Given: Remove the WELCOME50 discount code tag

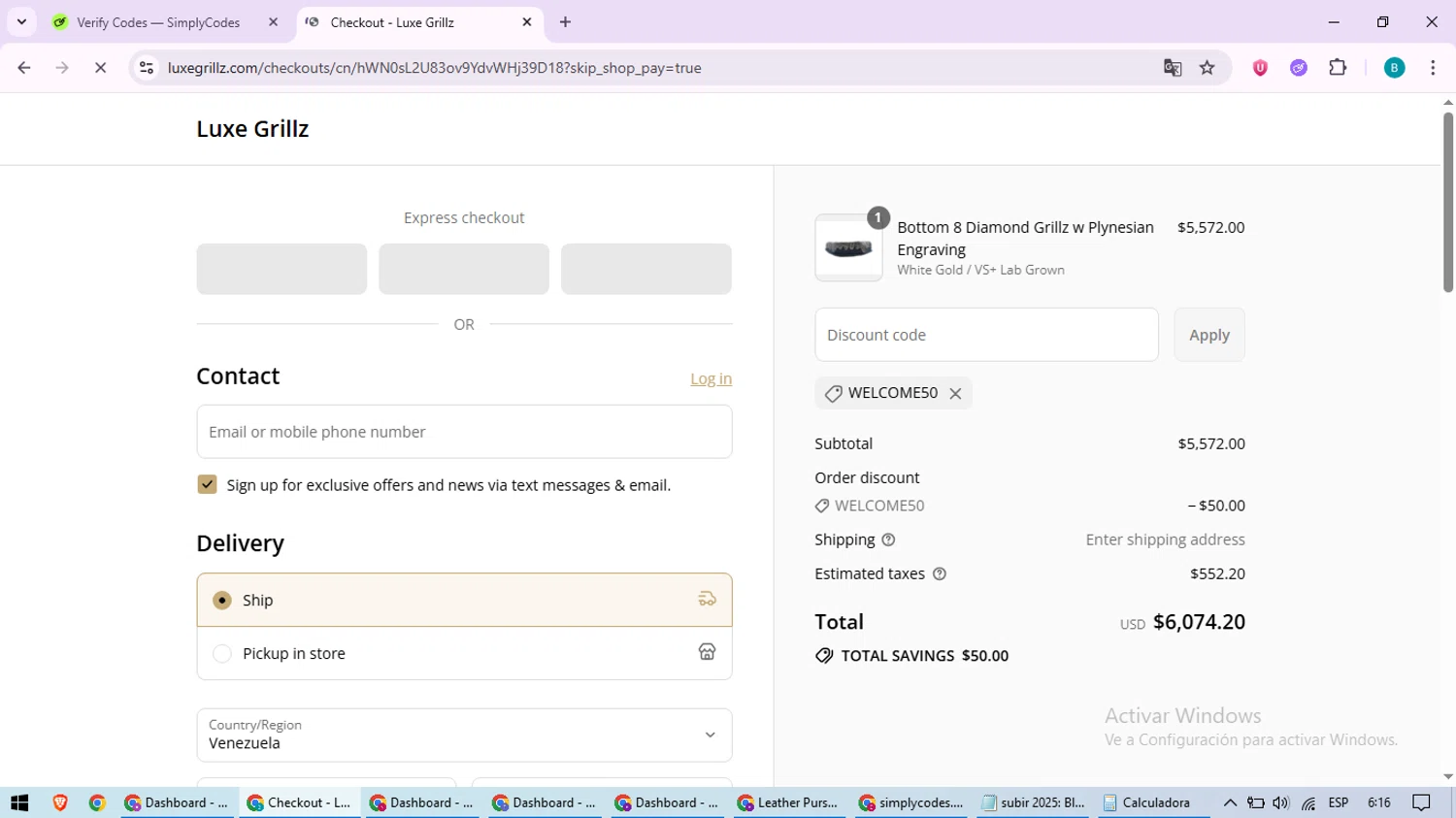Looking at the screenshot, I should pyautogui.click(x=955, y=393).
